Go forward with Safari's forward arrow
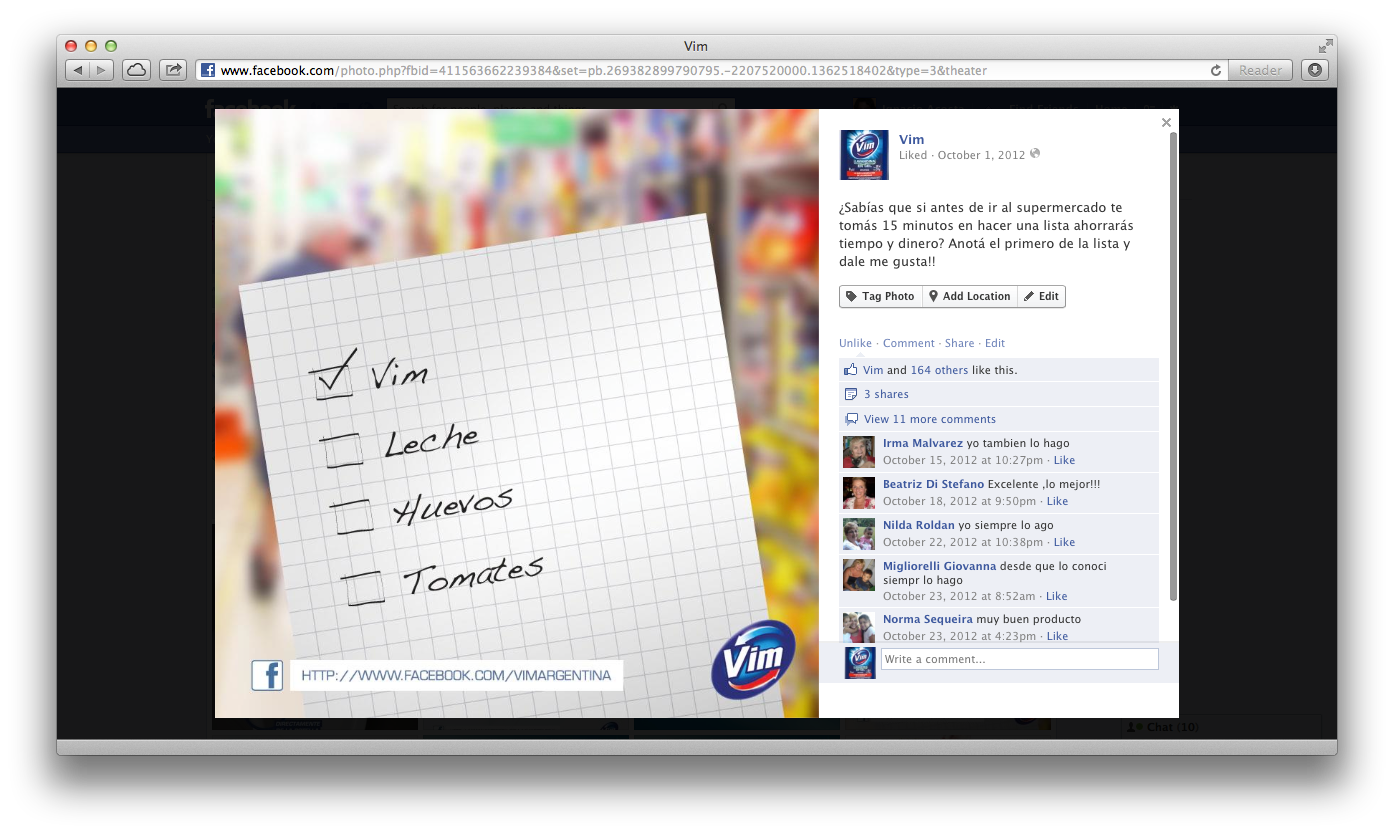 click(x=103, y=70)
